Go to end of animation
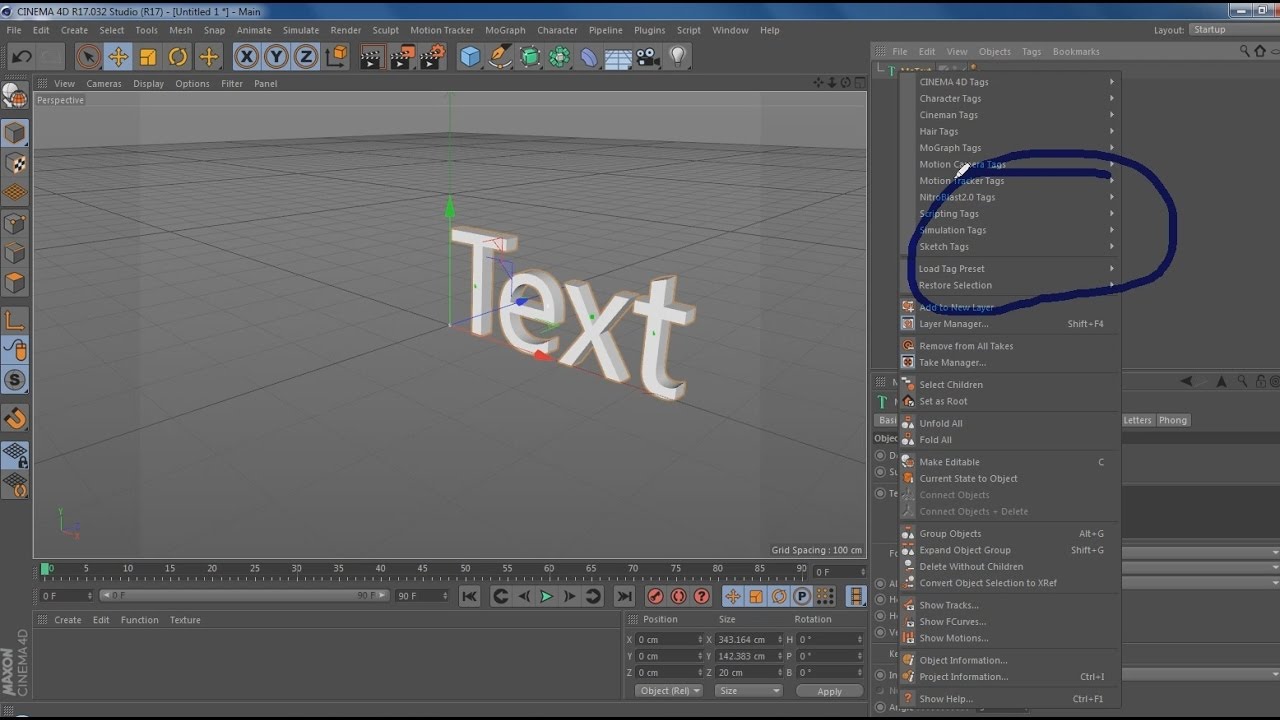This screenshot has height=720, width=1280. click(x=624, y=596)
